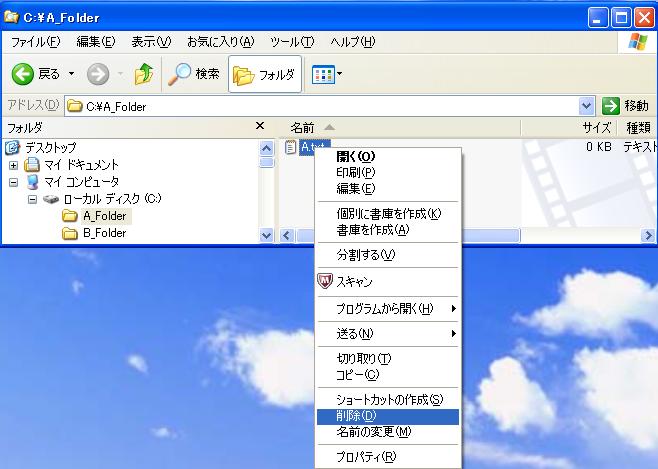This screenshot has height=469, width=658.
Task: Expand the マイ ドキュメント tree node
Action: (13, 165)
